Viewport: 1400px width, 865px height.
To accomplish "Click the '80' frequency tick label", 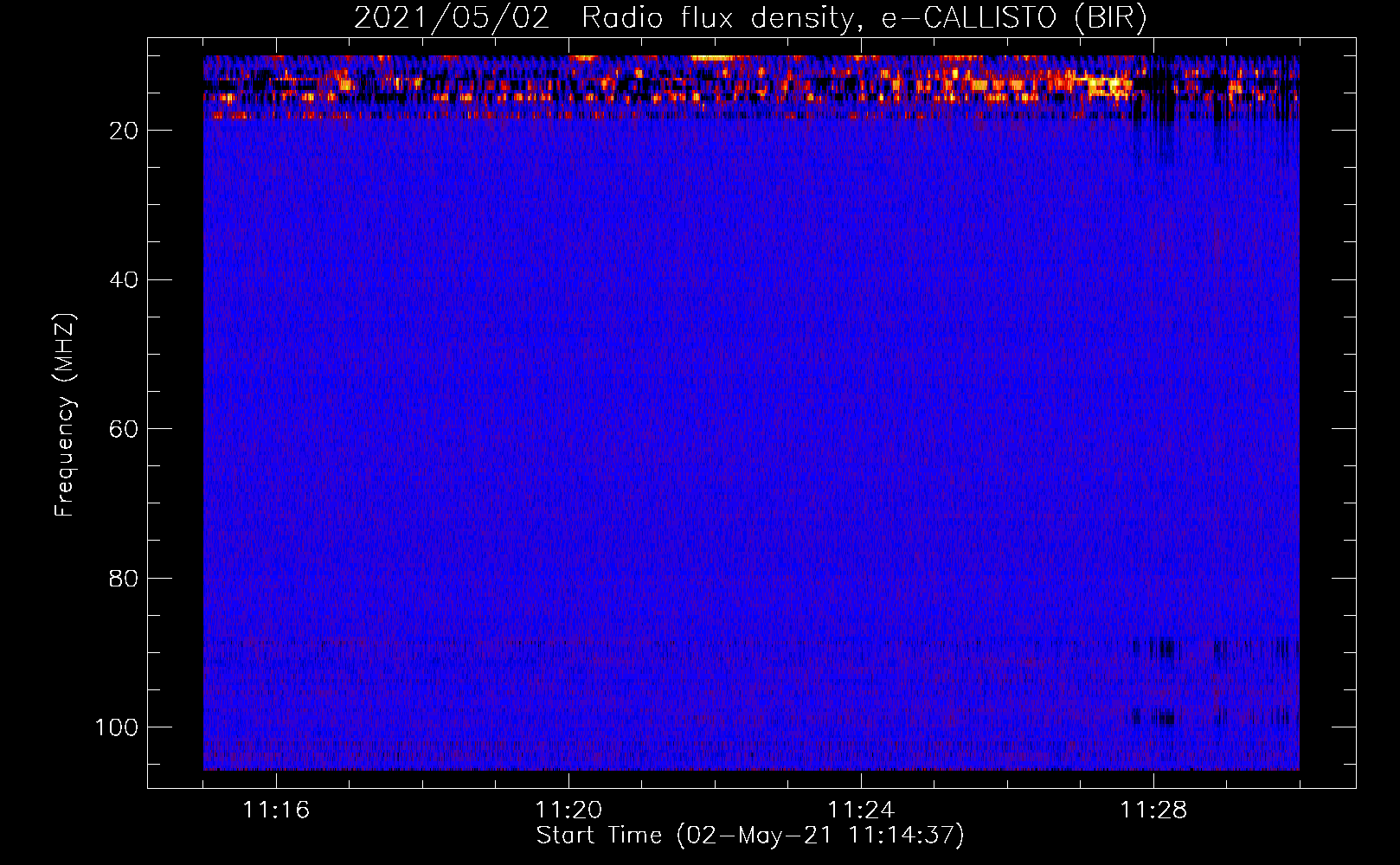I will click(124, 579).
